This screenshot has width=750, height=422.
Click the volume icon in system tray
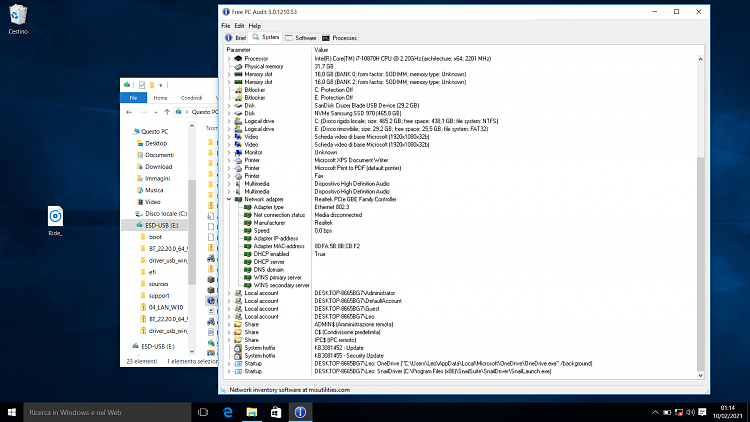pos(690,412)
